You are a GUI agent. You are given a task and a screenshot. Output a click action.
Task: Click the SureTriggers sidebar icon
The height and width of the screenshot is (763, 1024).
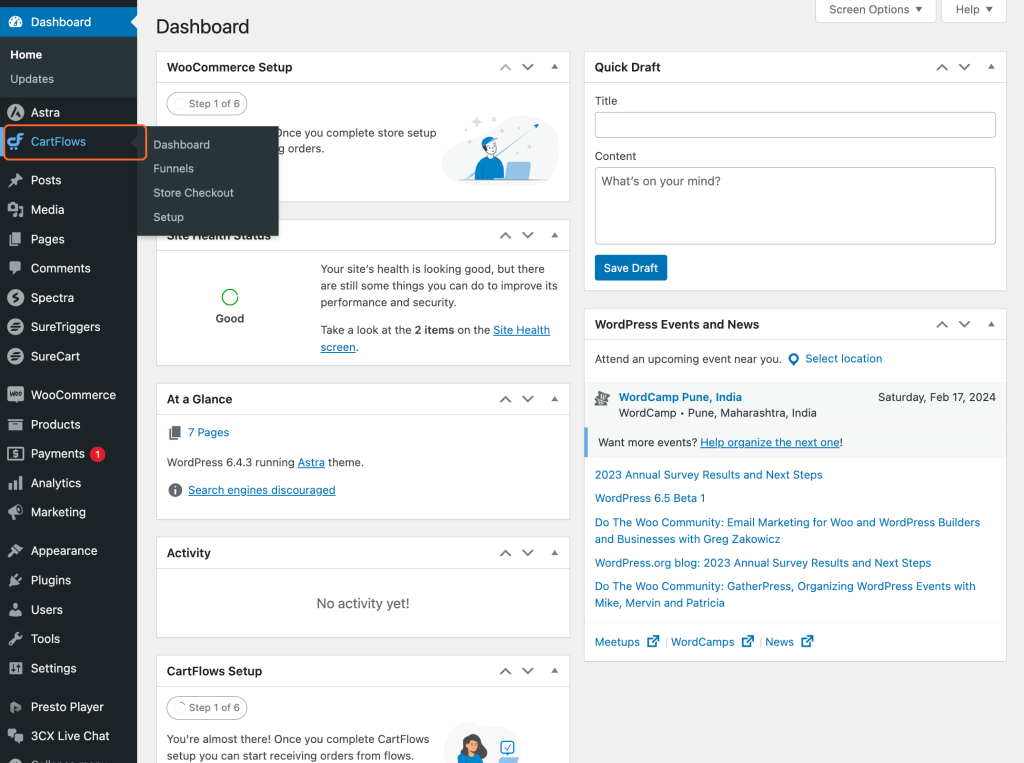coord(15,327)
